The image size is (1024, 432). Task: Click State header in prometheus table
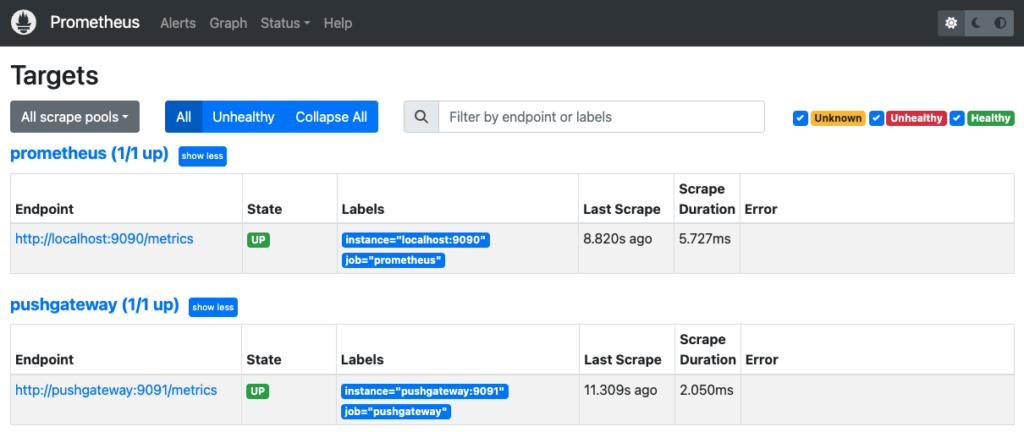point(264,209)
